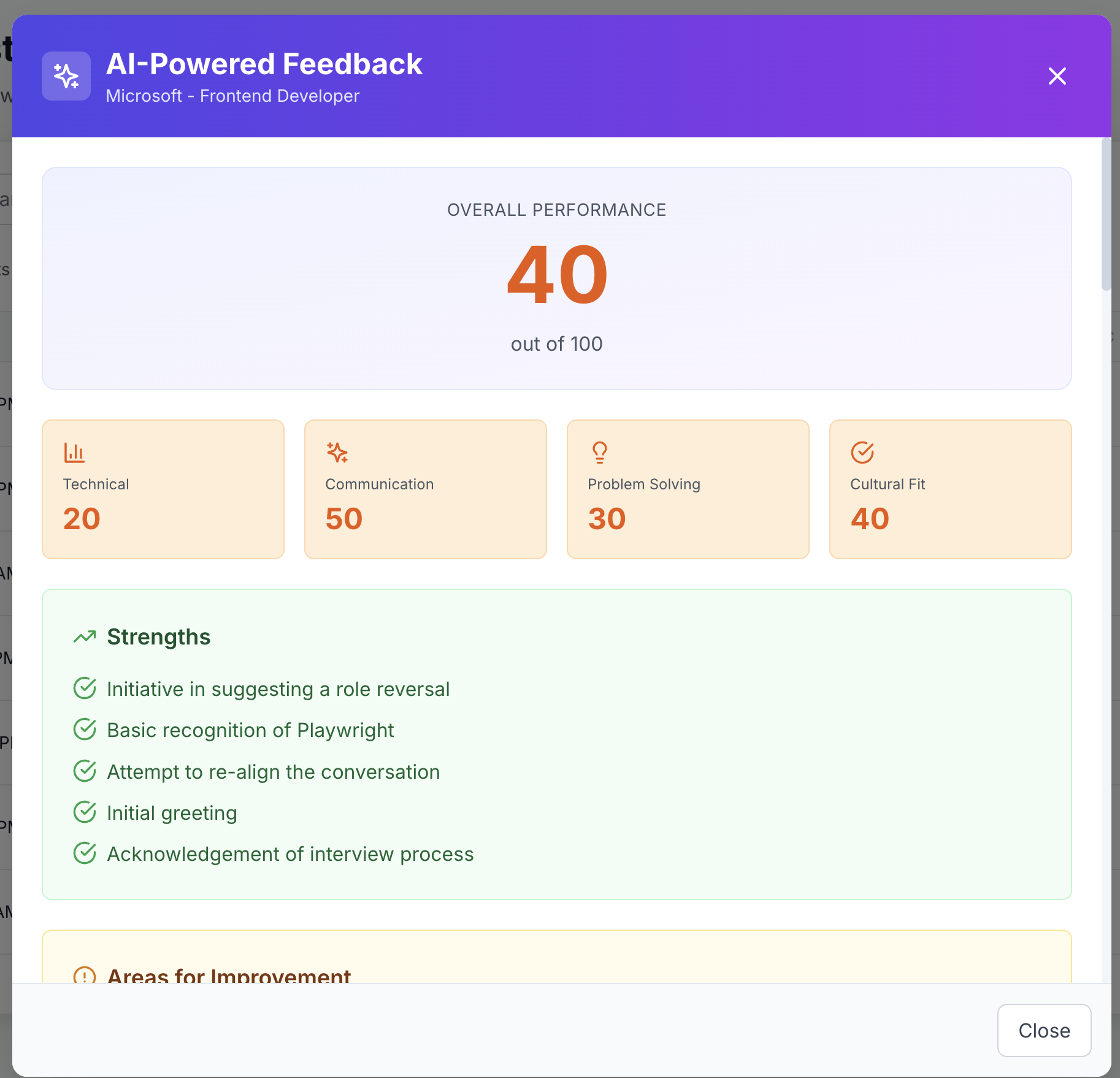Click the Areas for Improvement heading
1120x1078 pixels.
point(229,976)
